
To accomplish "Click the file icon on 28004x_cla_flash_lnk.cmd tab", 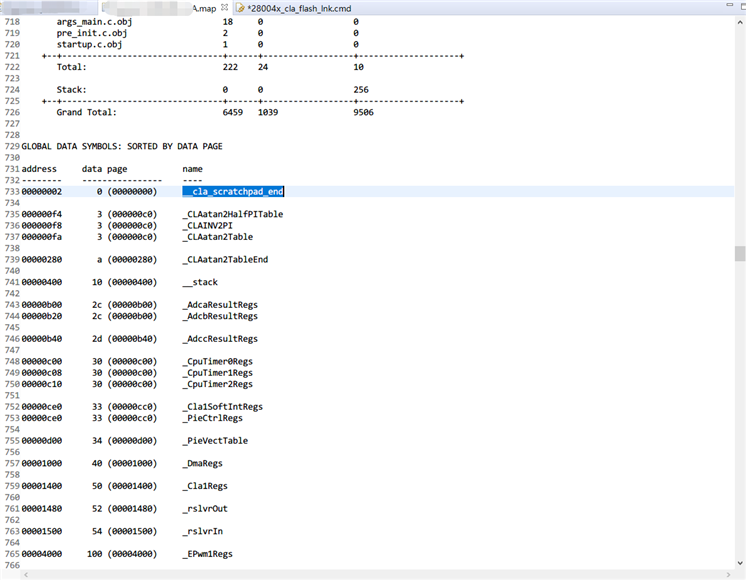I will 240,8.
